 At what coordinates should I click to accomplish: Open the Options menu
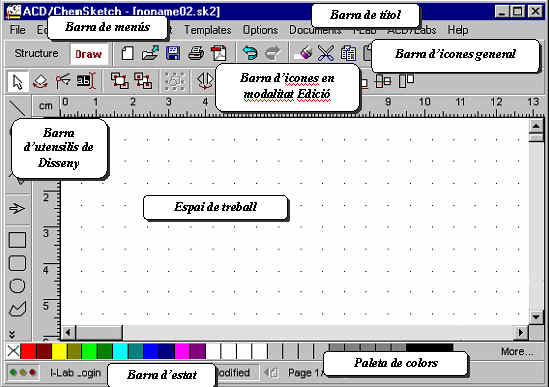[x=260, y=30]
